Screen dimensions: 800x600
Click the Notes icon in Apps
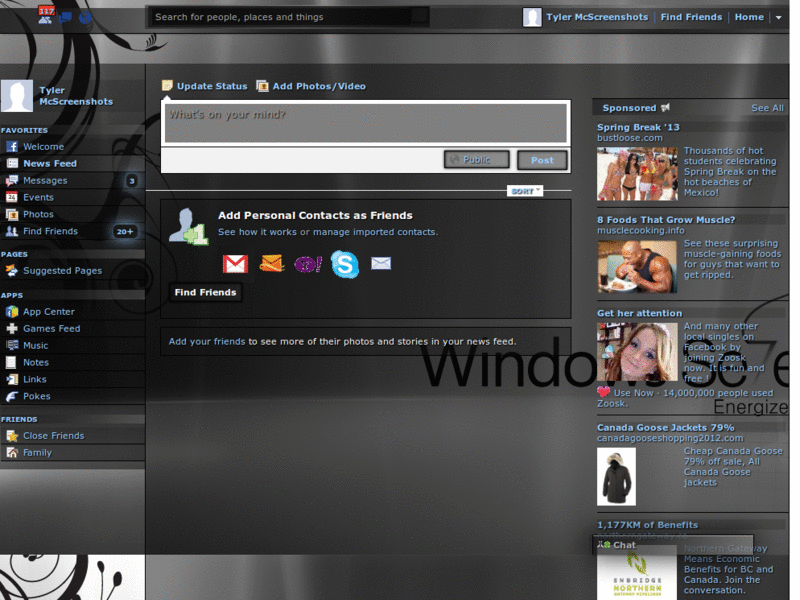pyautogui.click(x=11, y=362)
